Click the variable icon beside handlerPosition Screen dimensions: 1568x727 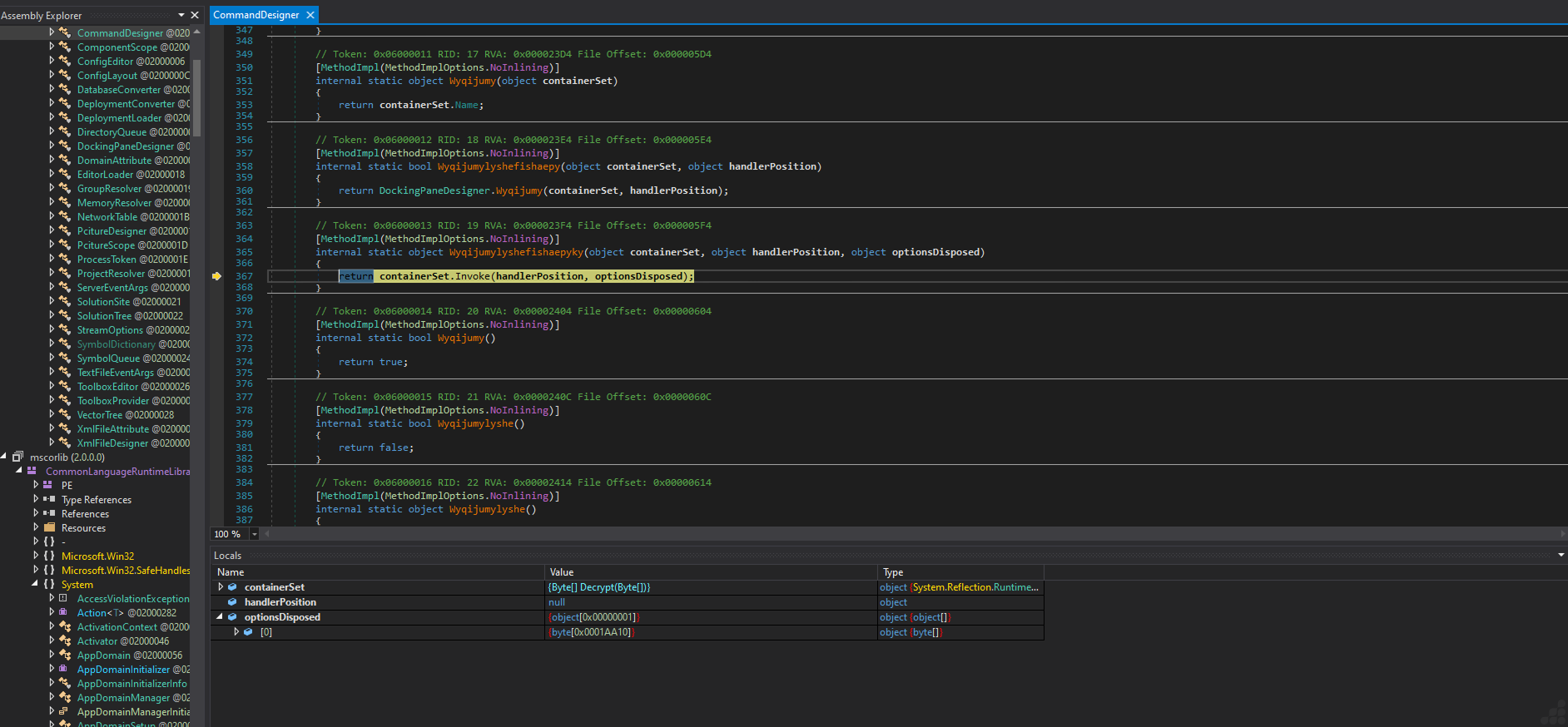pyautogui.click(x=232, y=602)
